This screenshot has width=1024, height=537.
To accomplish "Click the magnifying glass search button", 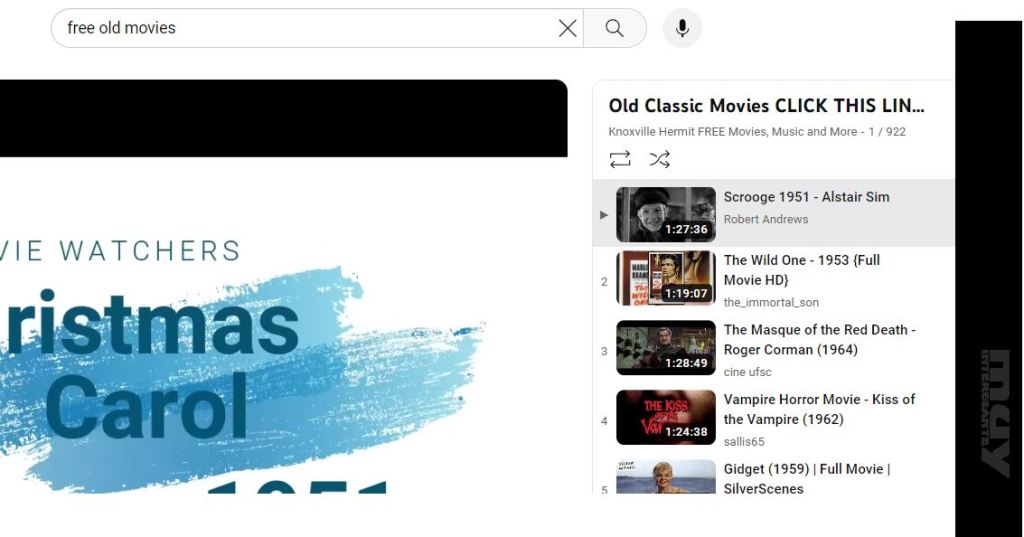I will [614, 28].
